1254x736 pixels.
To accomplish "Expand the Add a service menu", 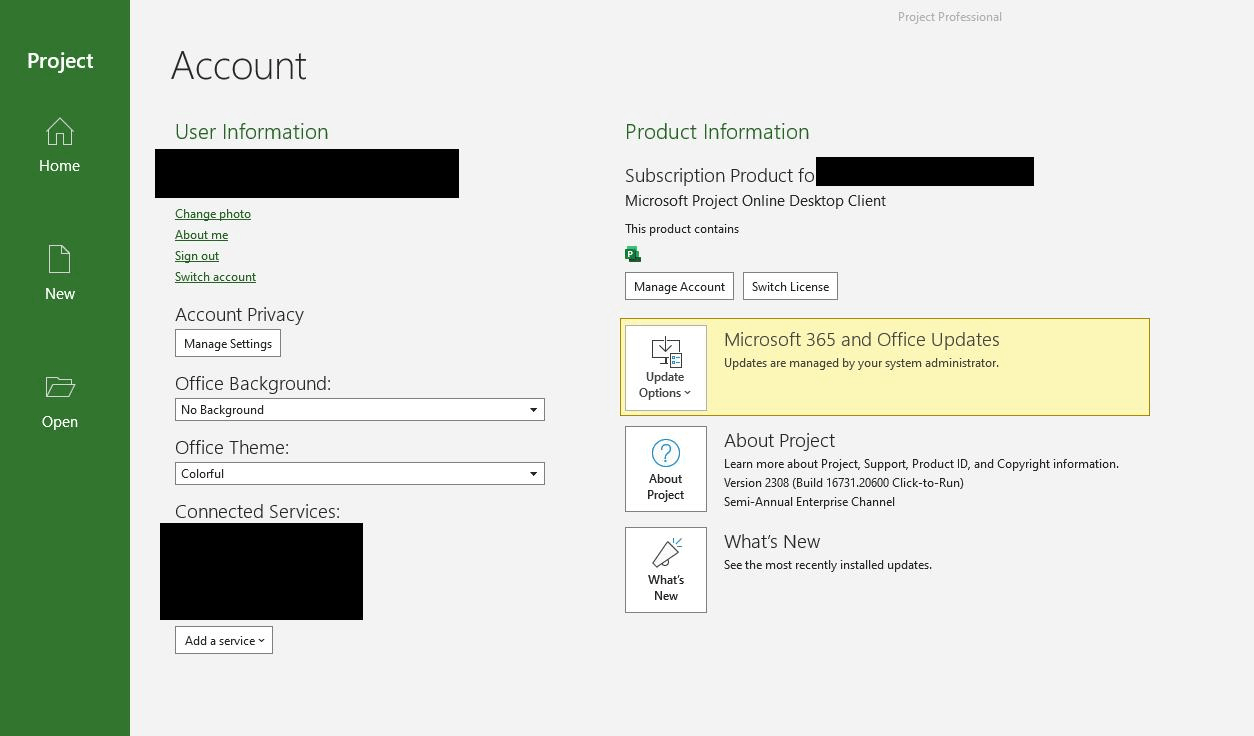I will [x=223, y=640].
